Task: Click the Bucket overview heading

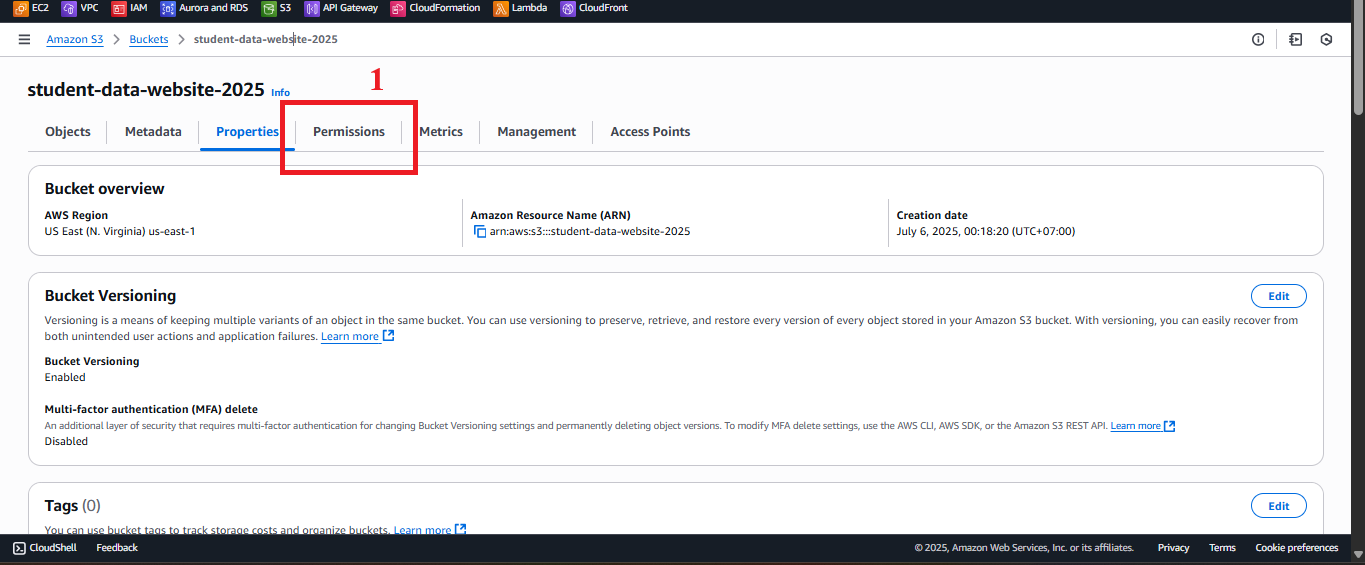Action: pos(104,189)
